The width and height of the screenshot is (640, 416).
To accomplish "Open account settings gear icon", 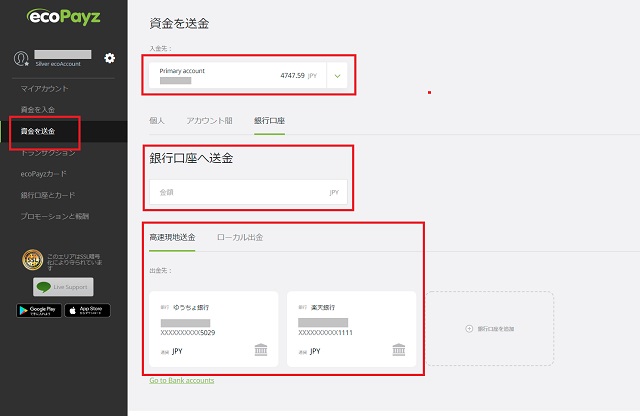I will tap(110, 58).
